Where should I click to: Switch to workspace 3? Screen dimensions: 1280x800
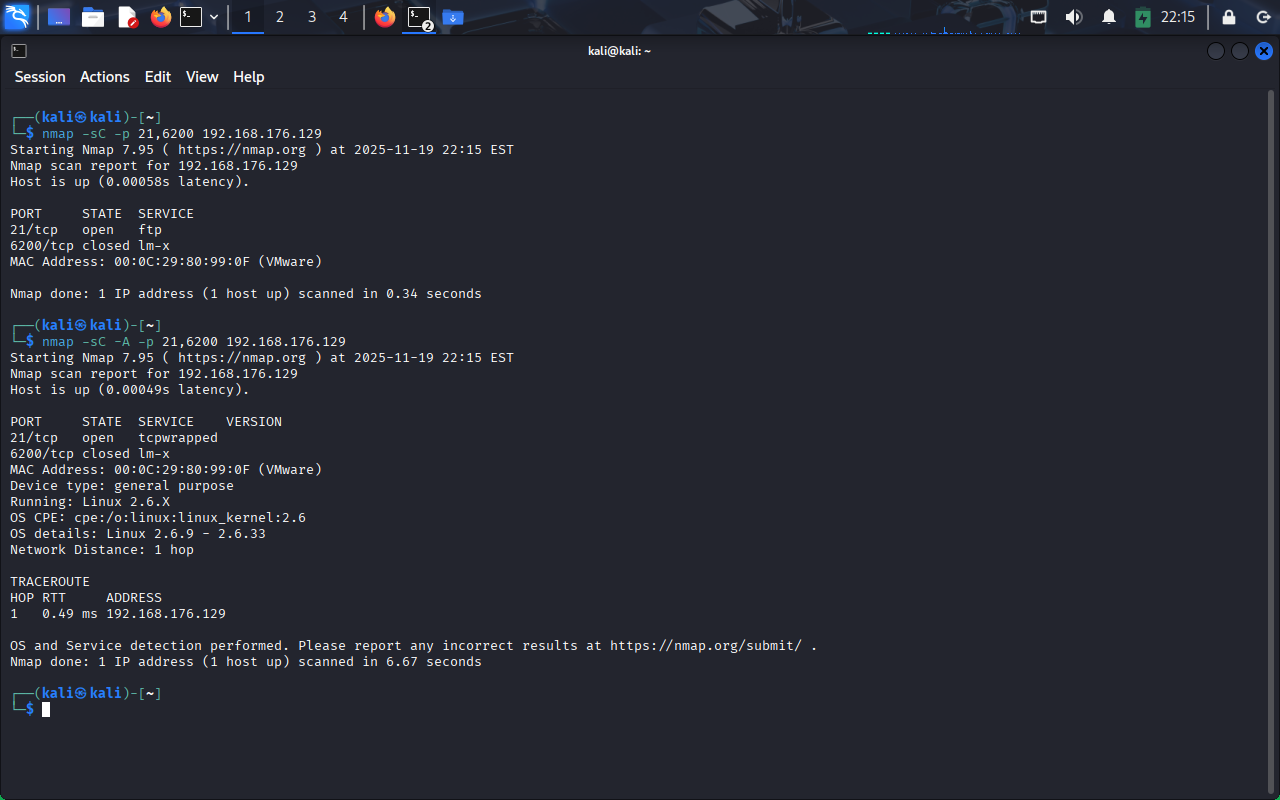[312, 17]
